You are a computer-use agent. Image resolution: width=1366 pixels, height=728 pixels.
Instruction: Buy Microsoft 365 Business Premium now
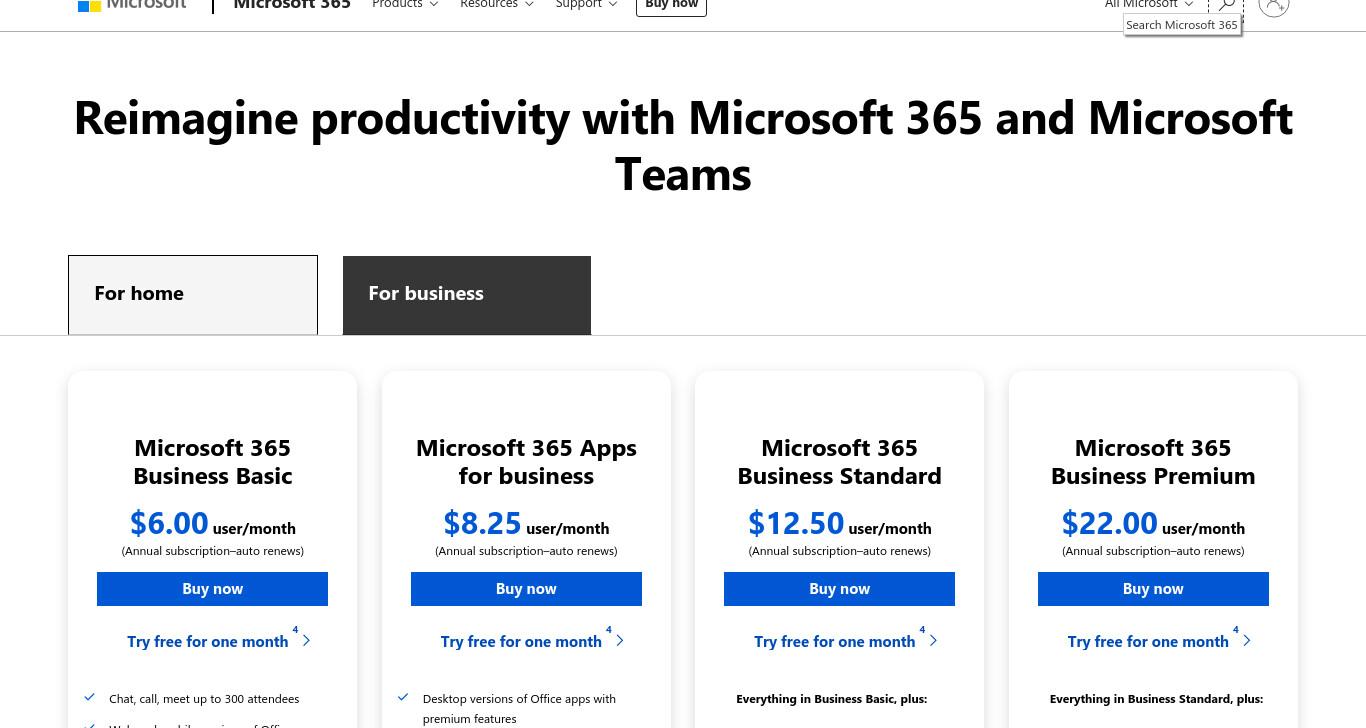[x=1153, y=589]
